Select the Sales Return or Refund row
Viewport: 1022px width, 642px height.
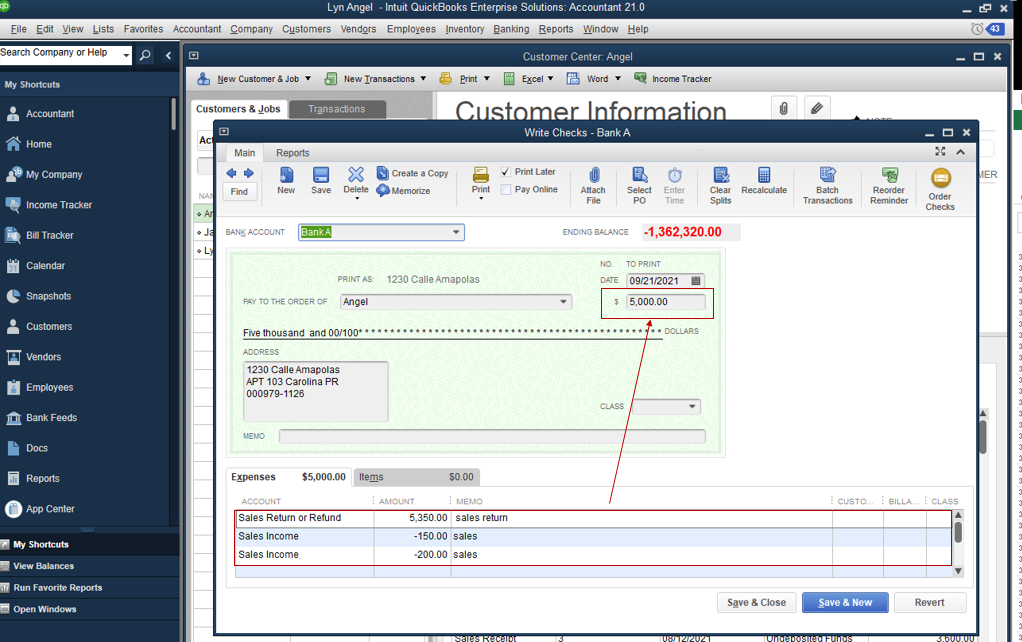(x=593, y=518)
